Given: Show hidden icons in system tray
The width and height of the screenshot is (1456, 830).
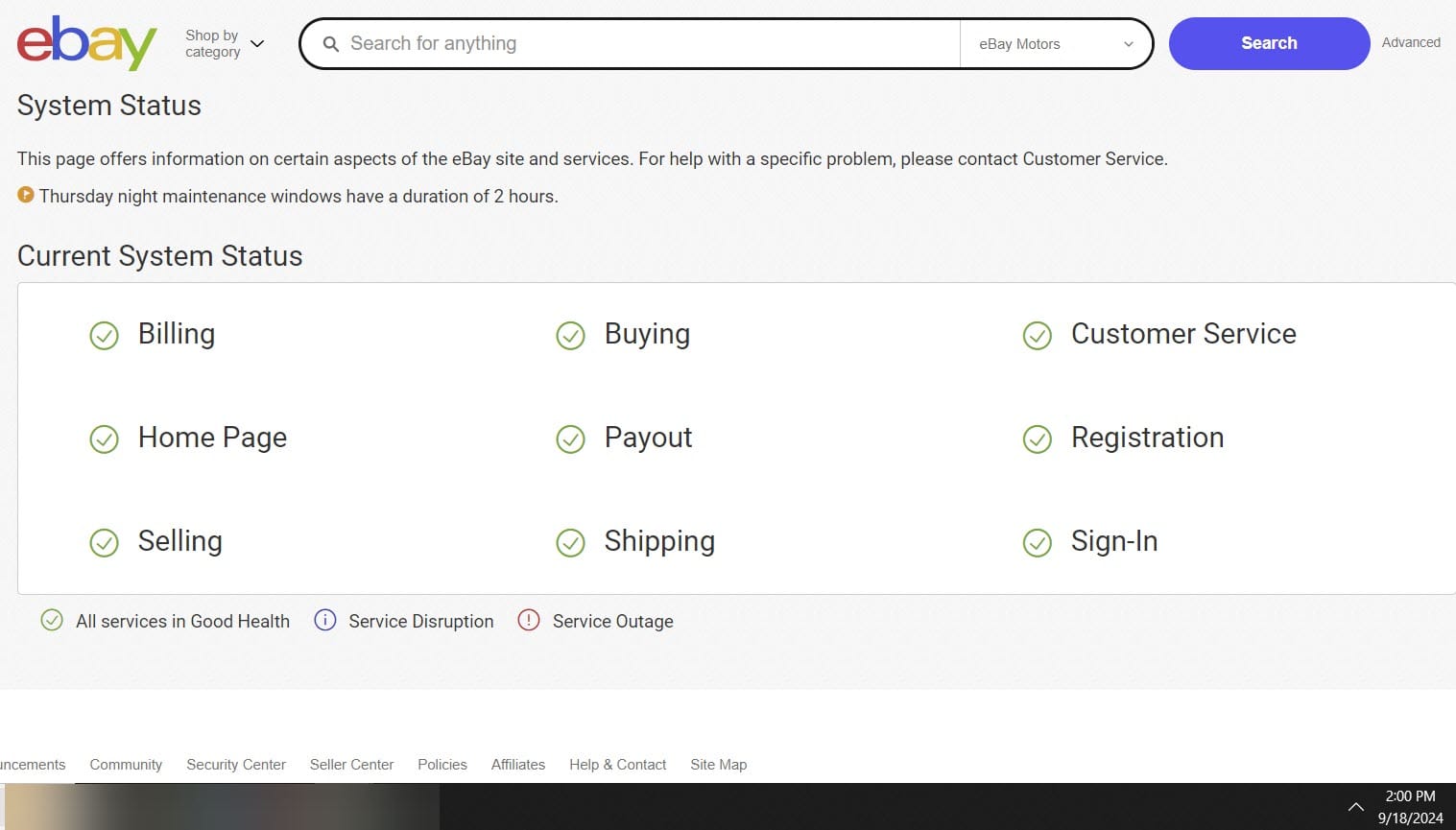Looking at the screenshot, I should click(x=1355, y=807).
